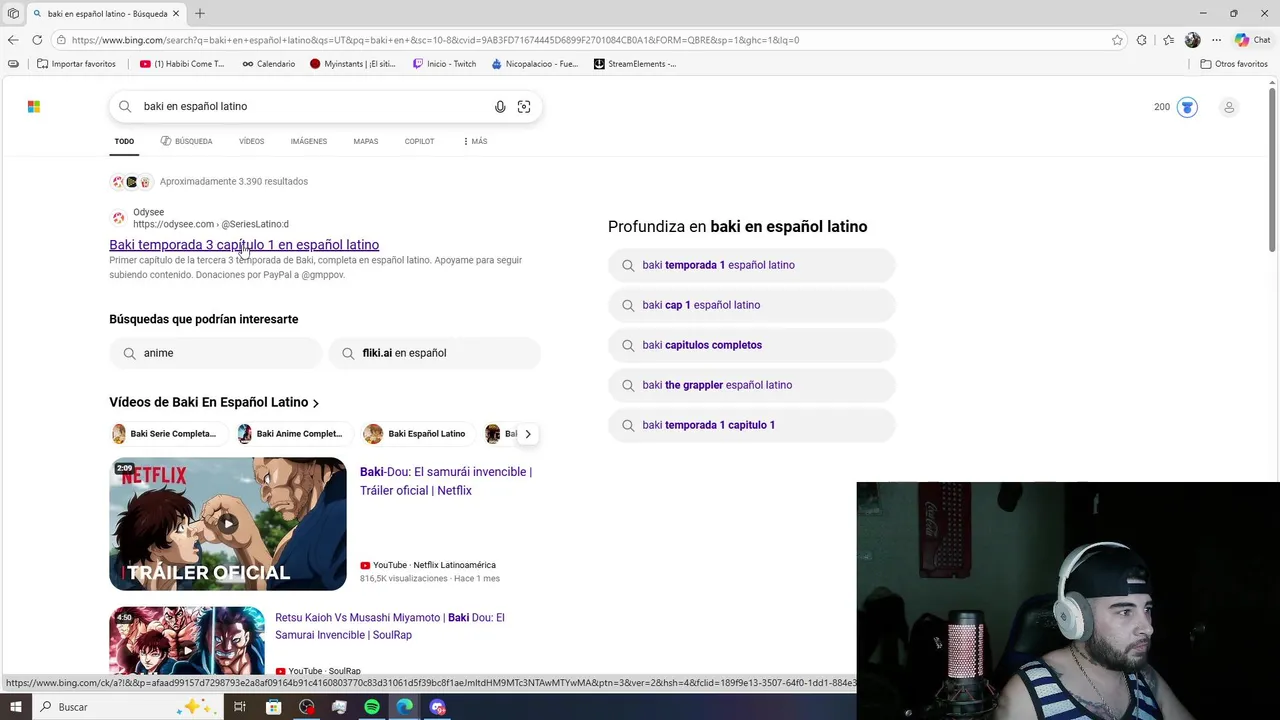Open the Bing account sign-in icon

coord(1229,107)
